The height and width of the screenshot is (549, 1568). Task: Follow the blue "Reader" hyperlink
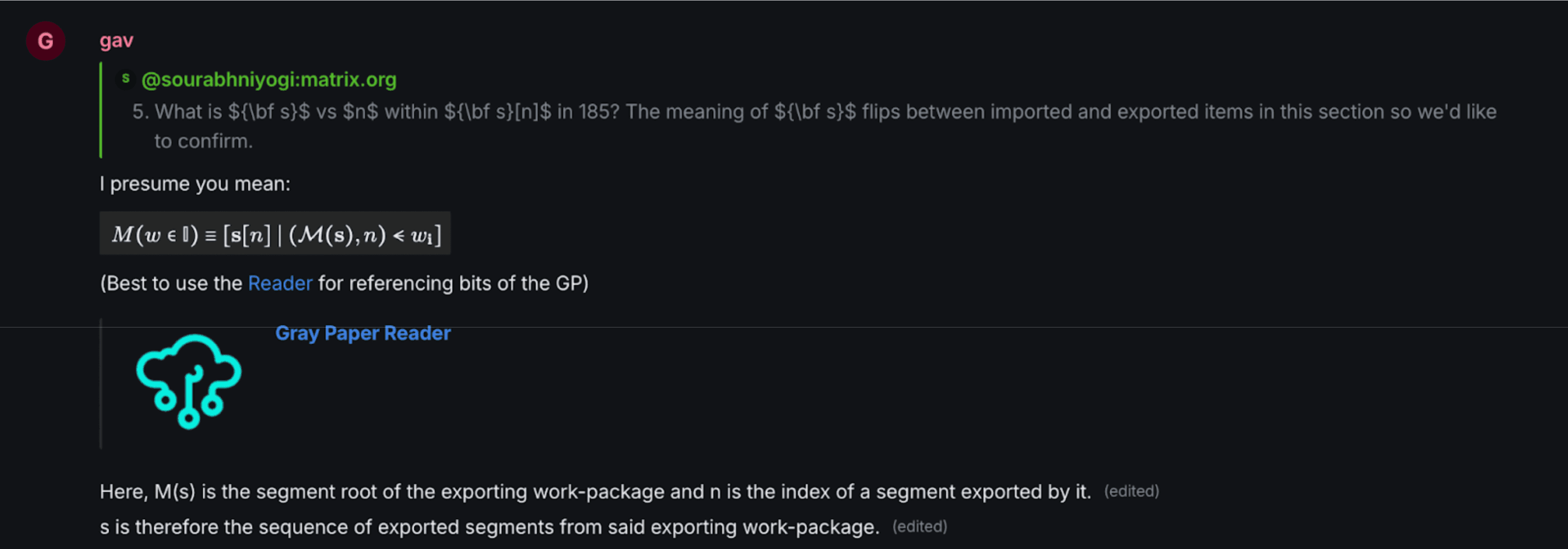tap(280, 283)
